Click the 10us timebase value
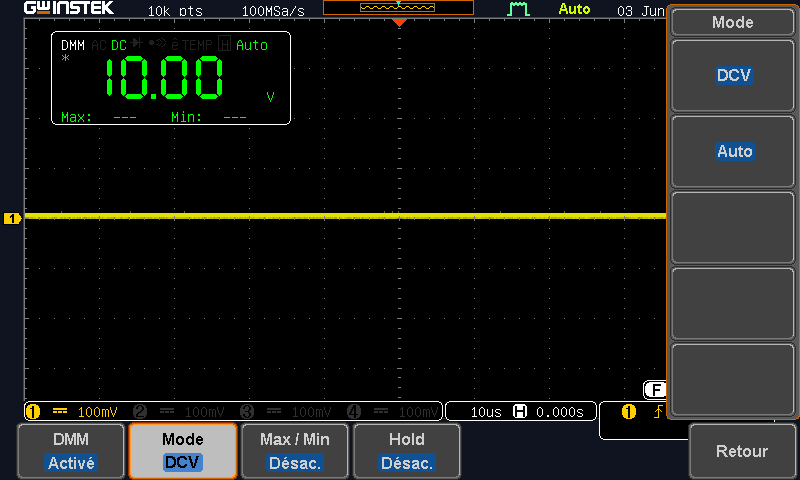 click(486, 412)
